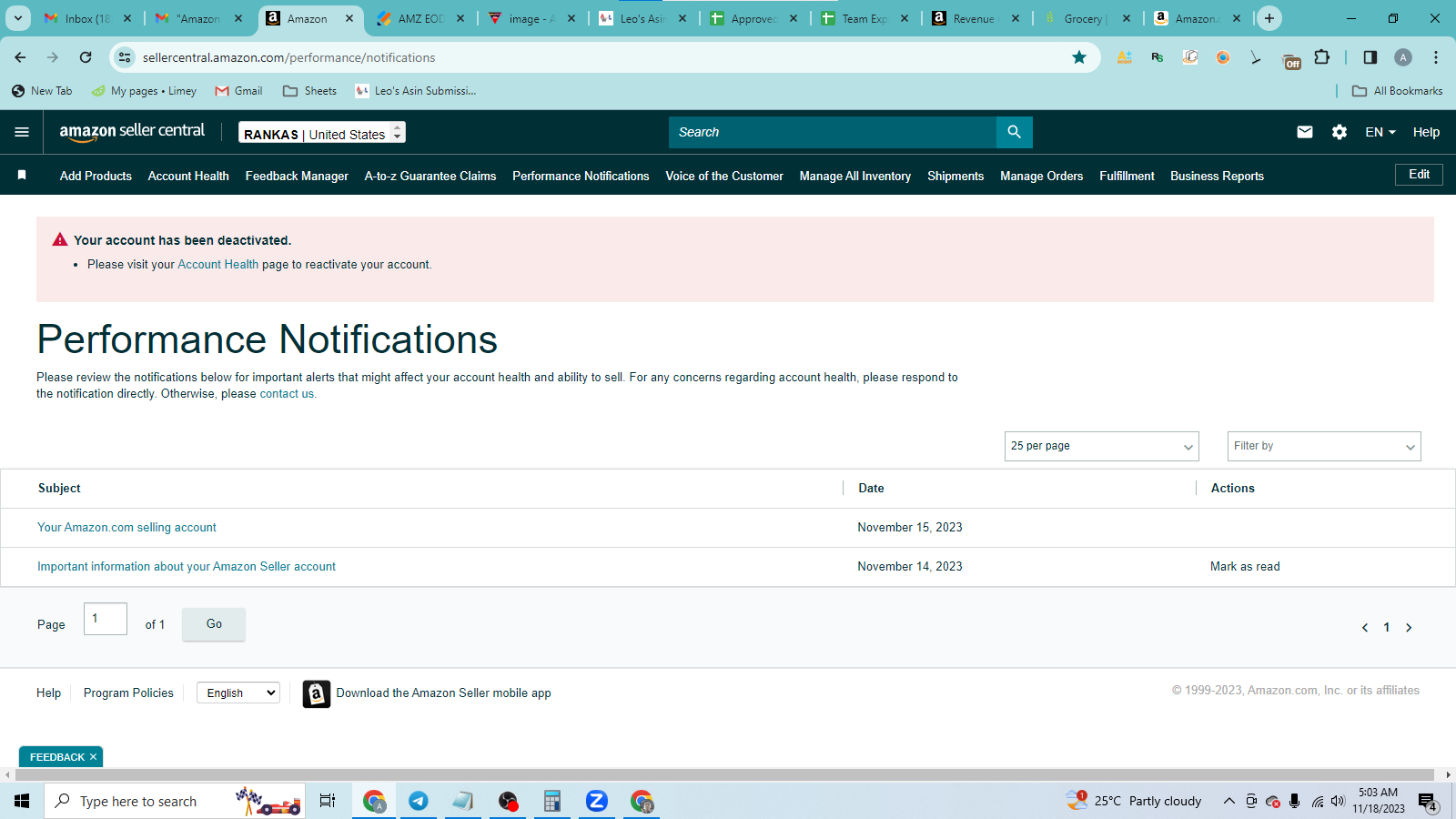The width and height of the screenshot is (1456, 819).
Task: Open A-to-z Guarantee Claims
Action: (430, 176)
